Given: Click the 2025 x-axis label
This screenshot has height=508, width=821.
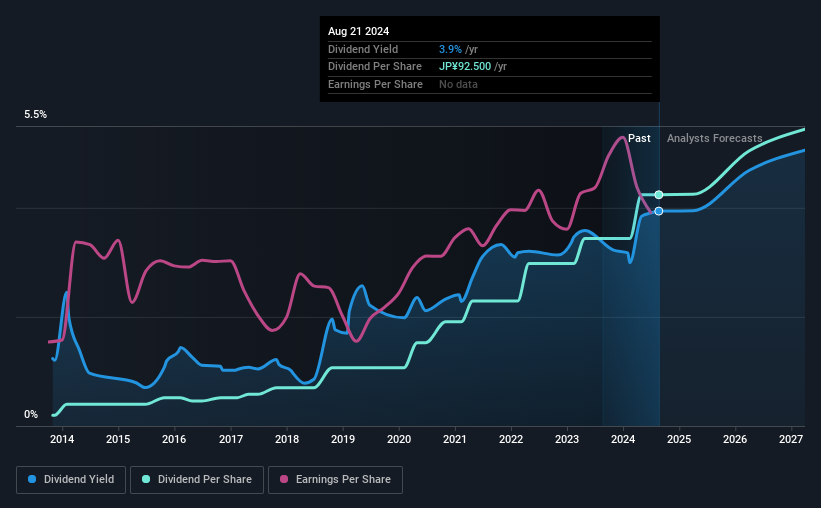Looking at the screenshot, I should click(x=679, y=439).
